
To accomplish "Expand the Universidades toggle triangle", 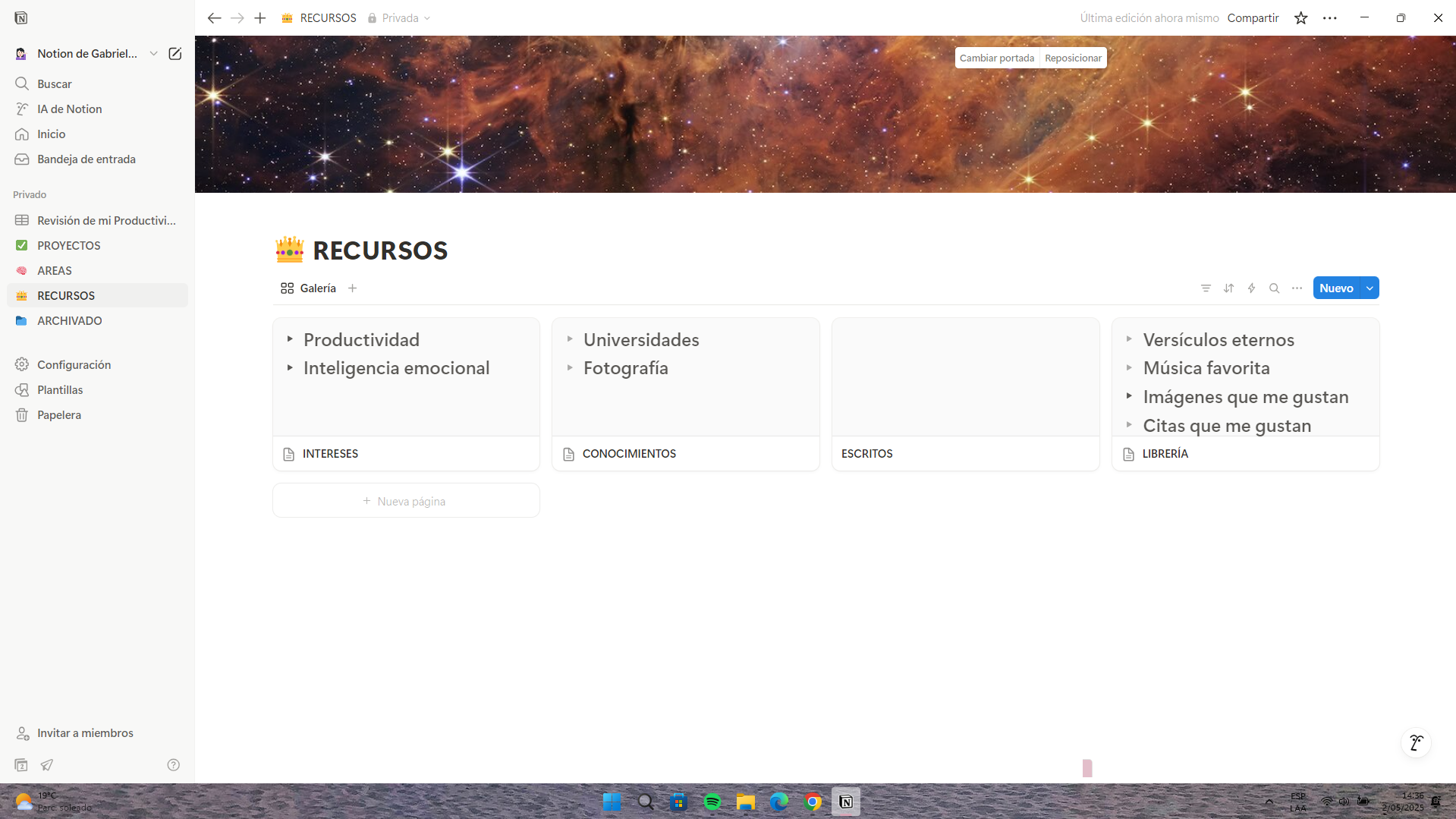I will [x=570, y=339].
